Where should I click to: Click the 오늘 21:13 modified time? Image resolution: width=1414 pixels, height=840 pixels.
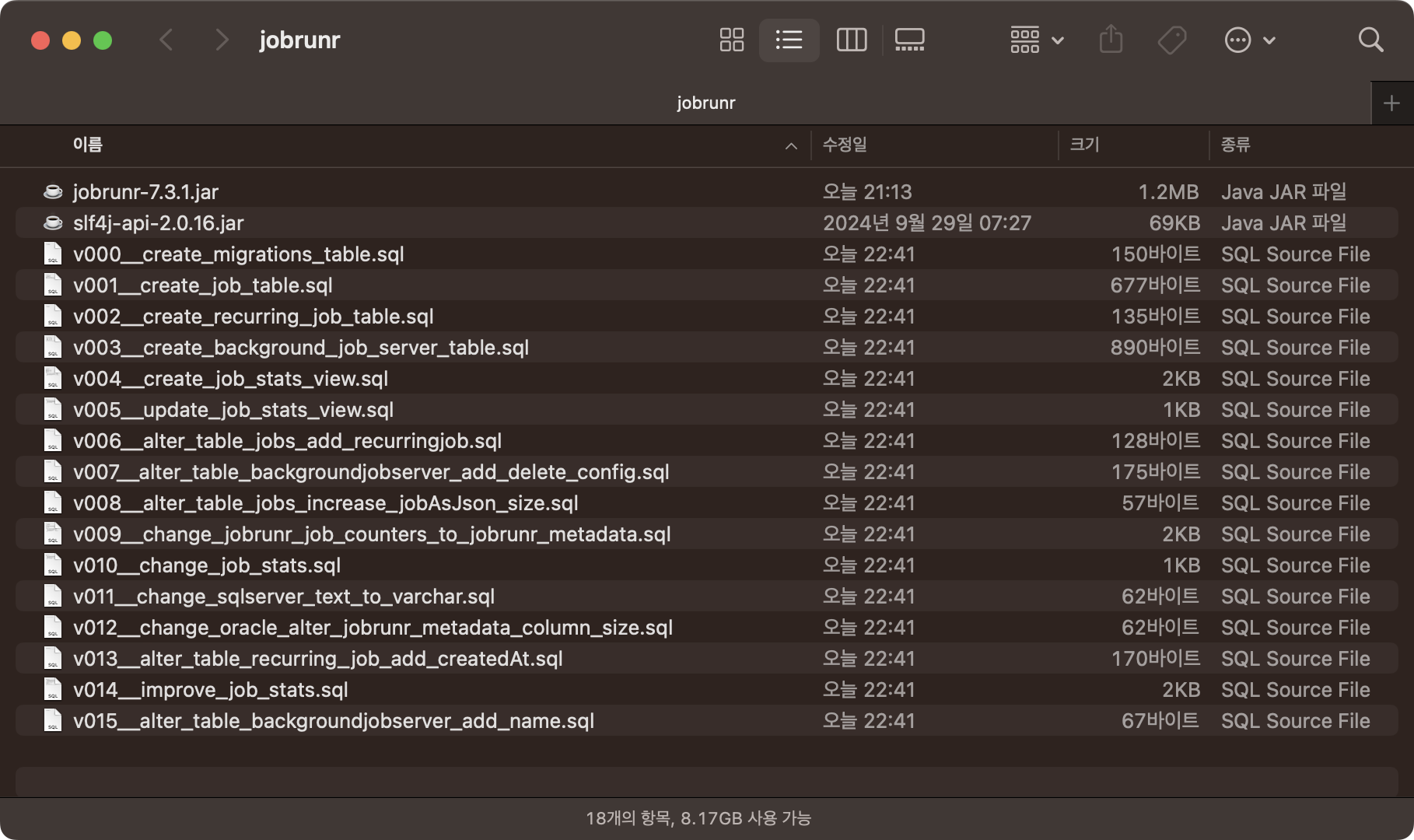867,191
